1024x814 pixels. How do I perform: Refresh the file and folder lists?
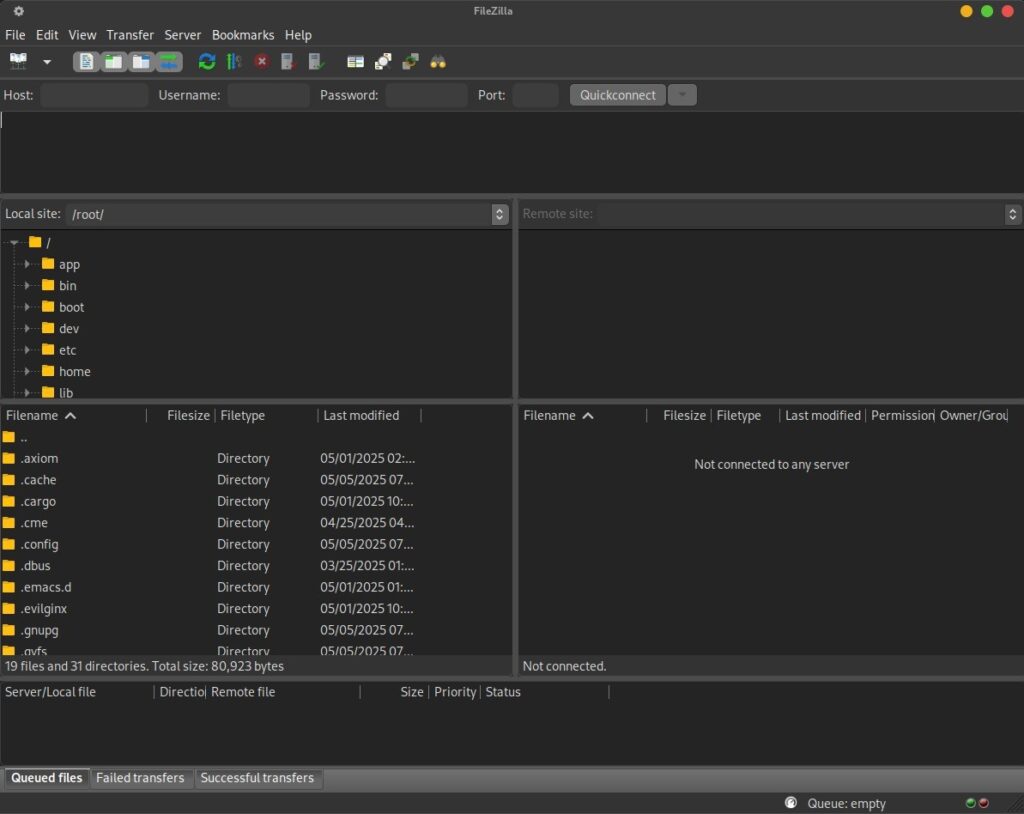tap(207, 62)
